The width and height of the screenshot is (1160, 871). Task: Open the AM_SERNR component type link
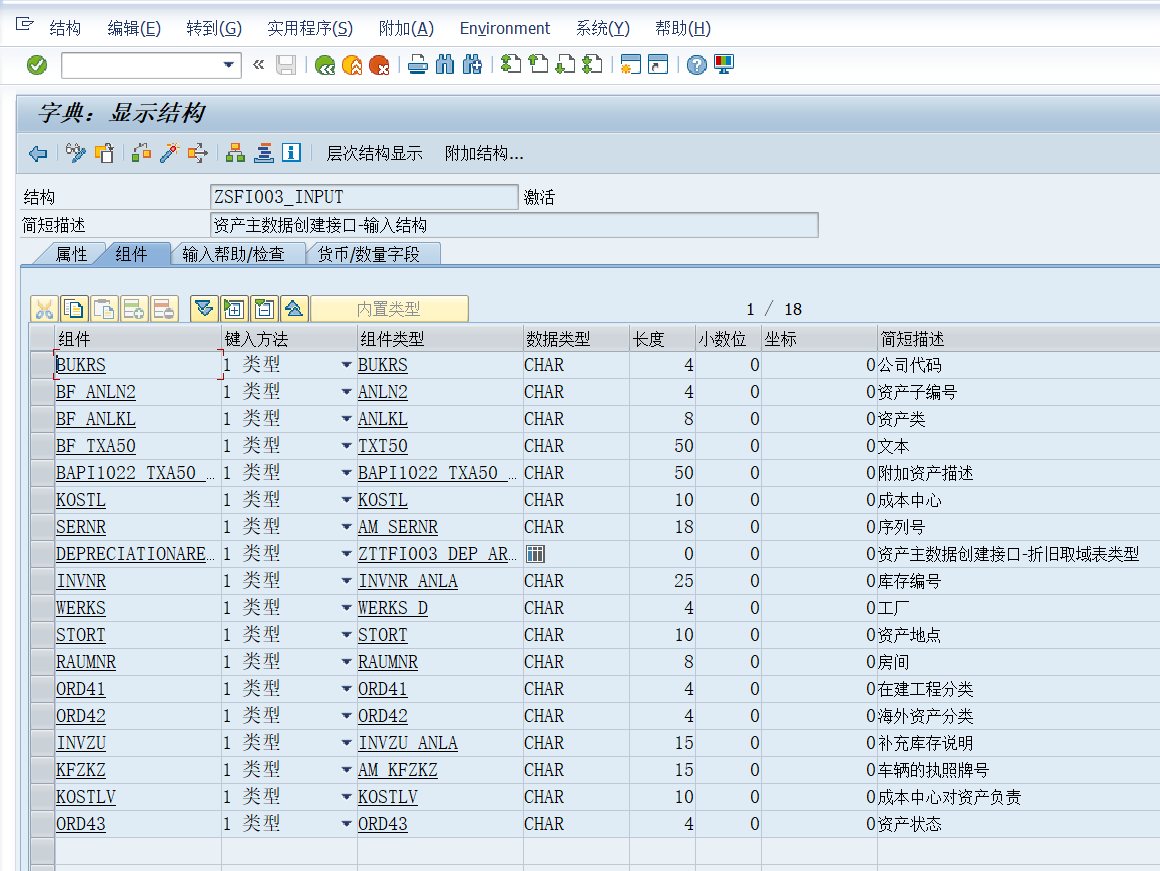pyautogui.click(x=398, y=527)
